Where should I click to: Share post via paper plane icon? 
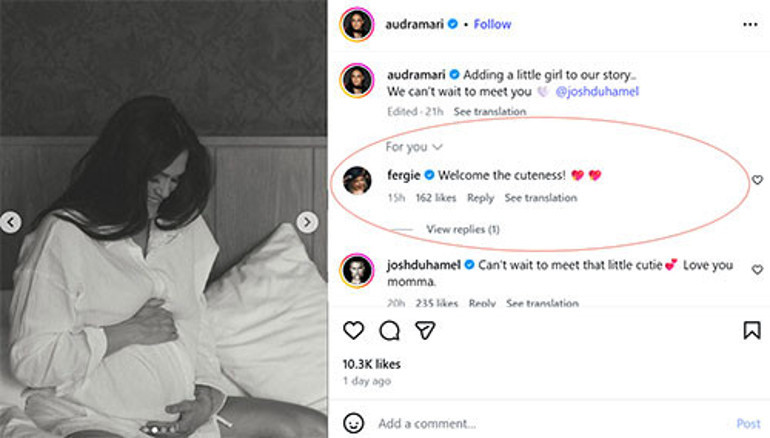coord(426,330)
